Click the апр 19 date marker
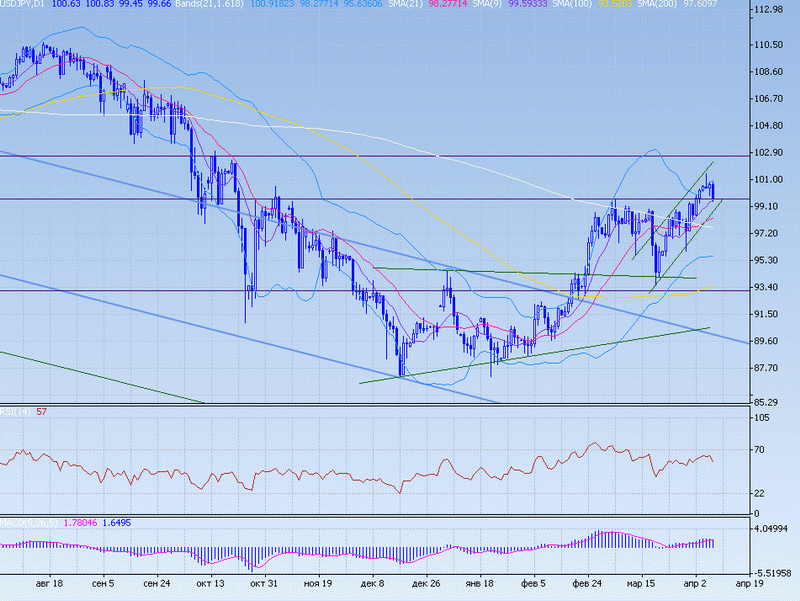The width and height of the screenshot is (800, 601). [750, 582]
